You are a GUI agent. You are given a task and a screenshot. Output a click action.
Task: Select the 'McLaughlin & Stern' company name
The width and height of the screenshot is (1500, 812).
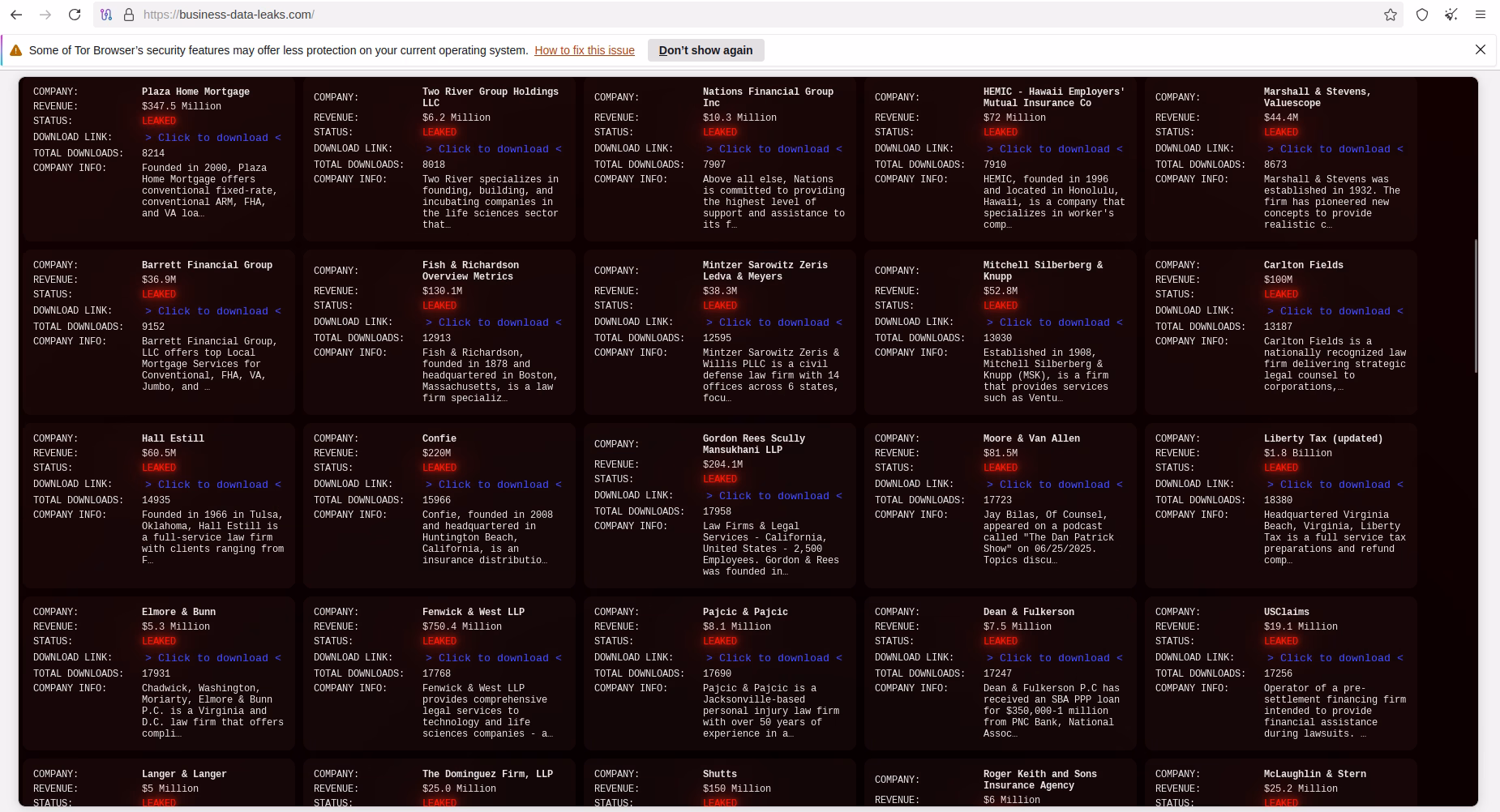click(x=1315, y=774)
